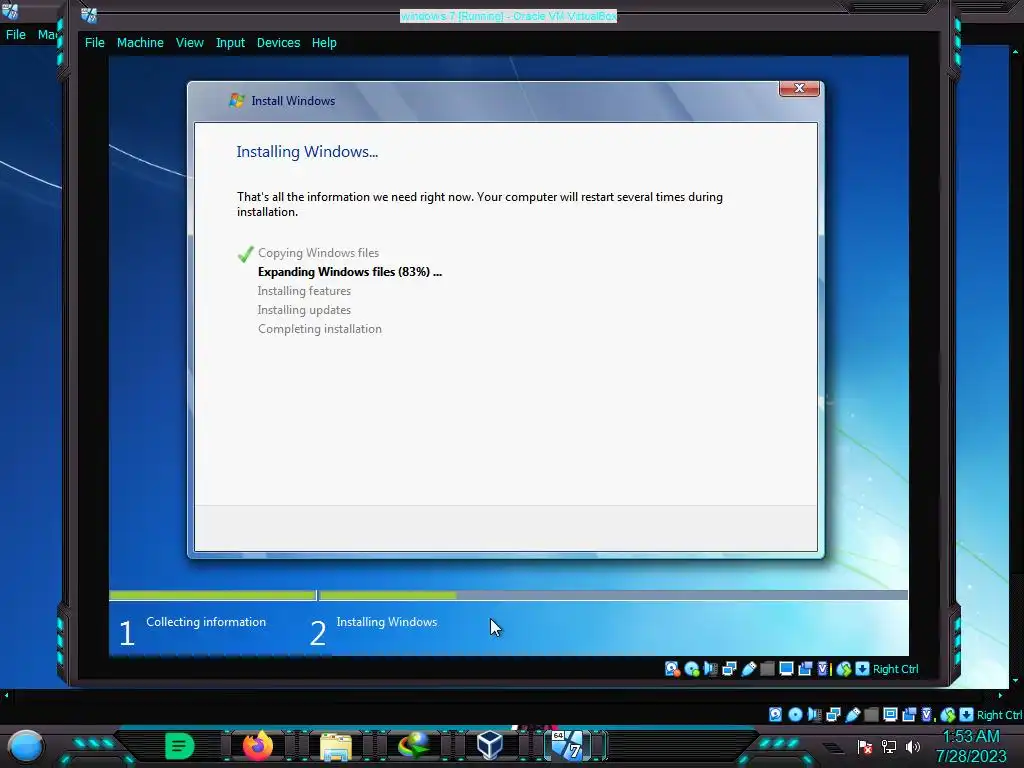This screenshot has width=1024, height=768.
Task: Open the Devices menu
Action: point(278,42)
